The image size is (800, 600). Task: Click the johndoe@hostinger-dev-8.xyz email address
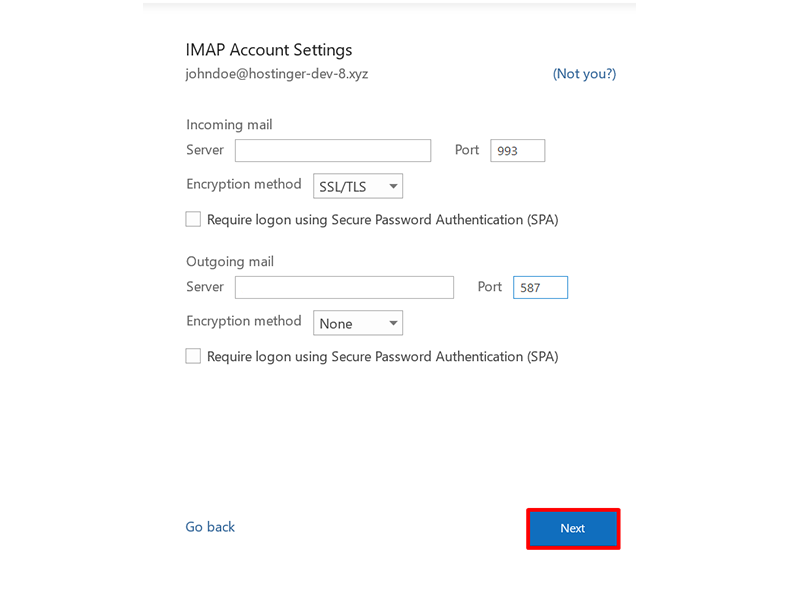[x=277, y=74]
